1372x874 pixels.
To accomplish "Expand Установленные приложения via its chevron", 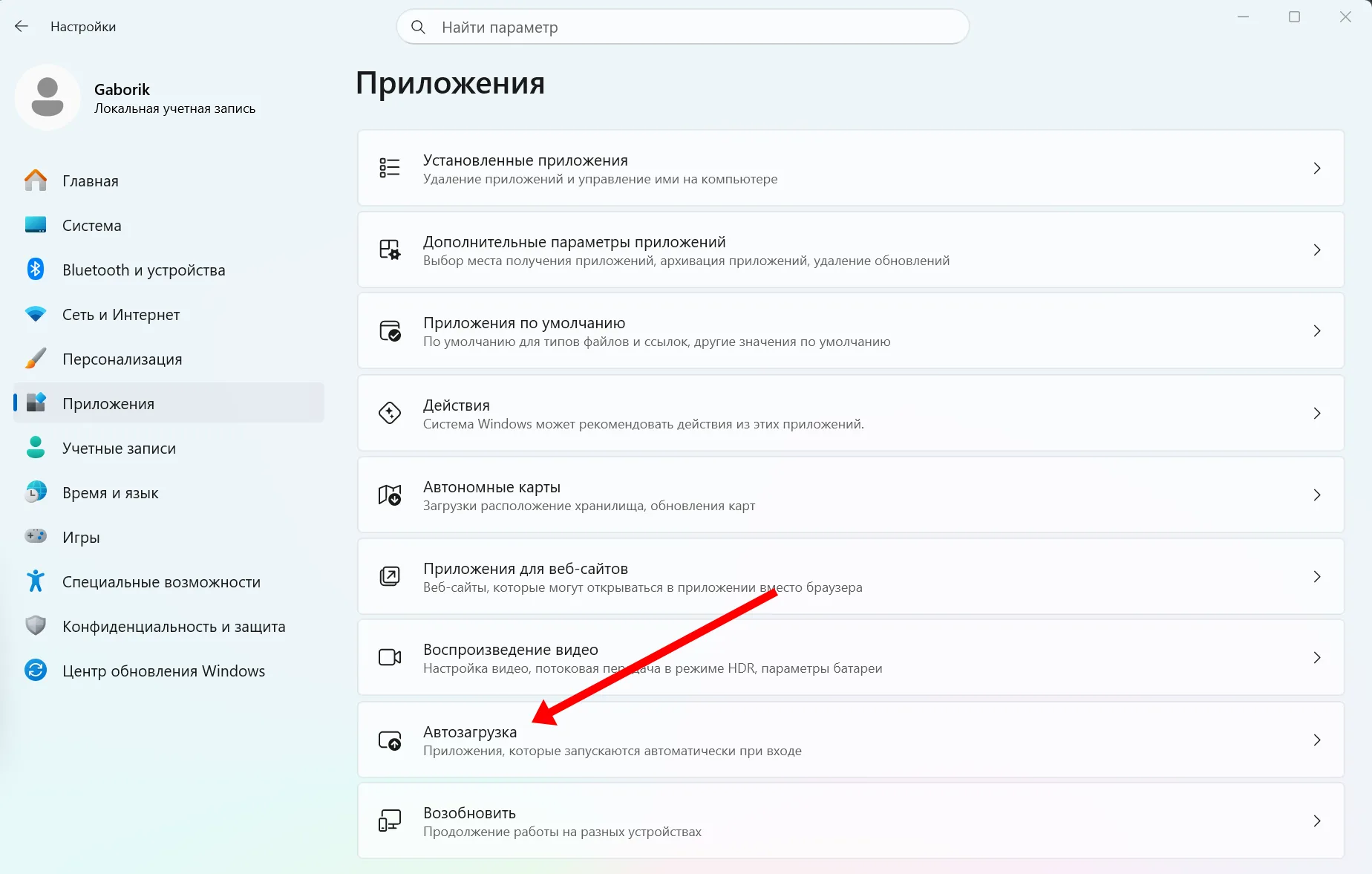I will click(1317, 169).
